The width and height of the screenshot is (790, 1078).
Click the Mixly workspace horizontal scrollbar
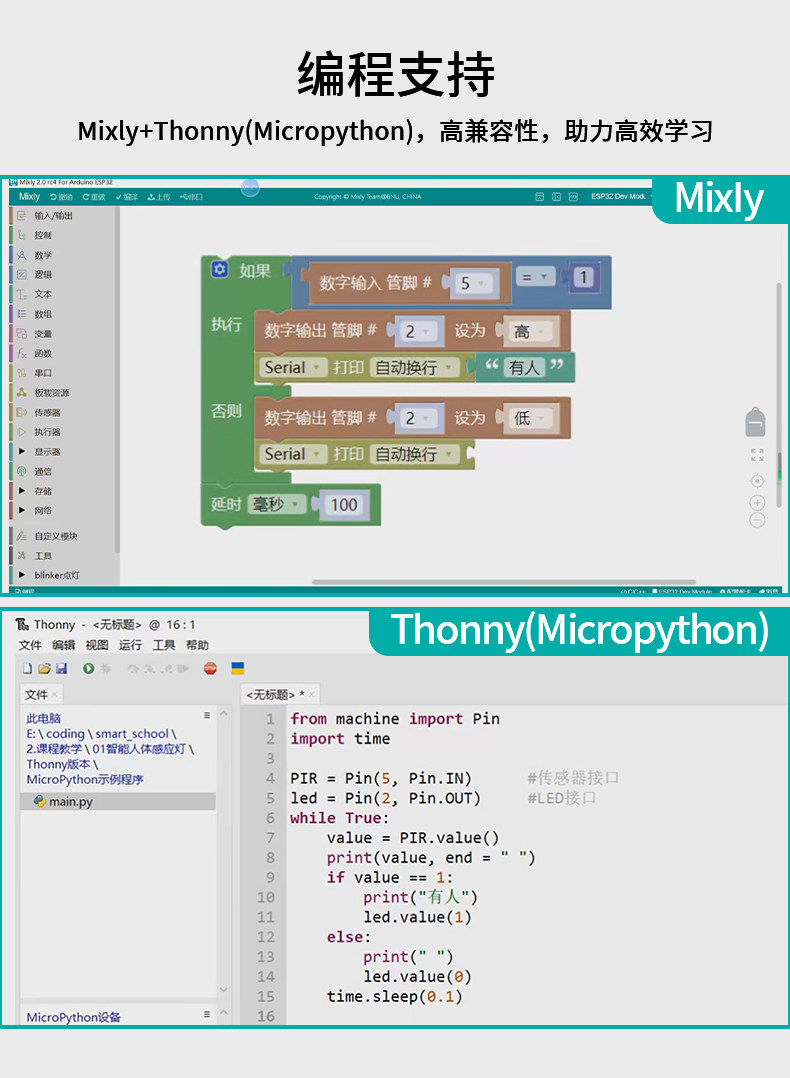pyautogui.click(x=504, y=582)
